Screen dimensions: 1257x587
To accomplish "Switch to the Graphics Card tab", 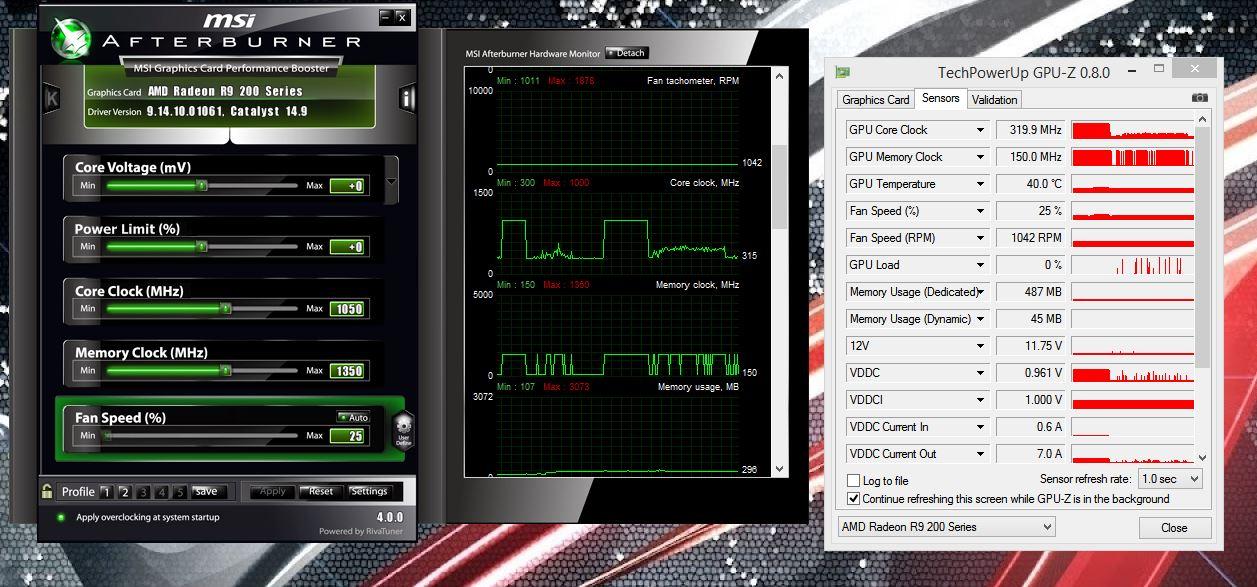I will coord(876,99).
